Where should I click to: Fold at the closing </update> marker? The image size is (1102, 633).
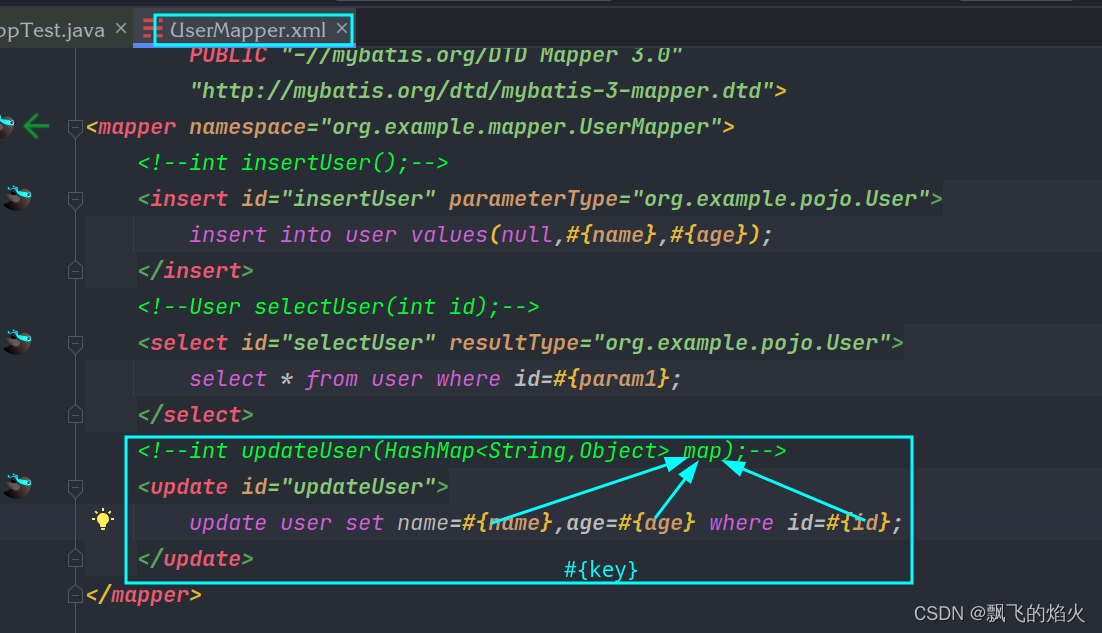pyautogui.click(x=75, y=559)
